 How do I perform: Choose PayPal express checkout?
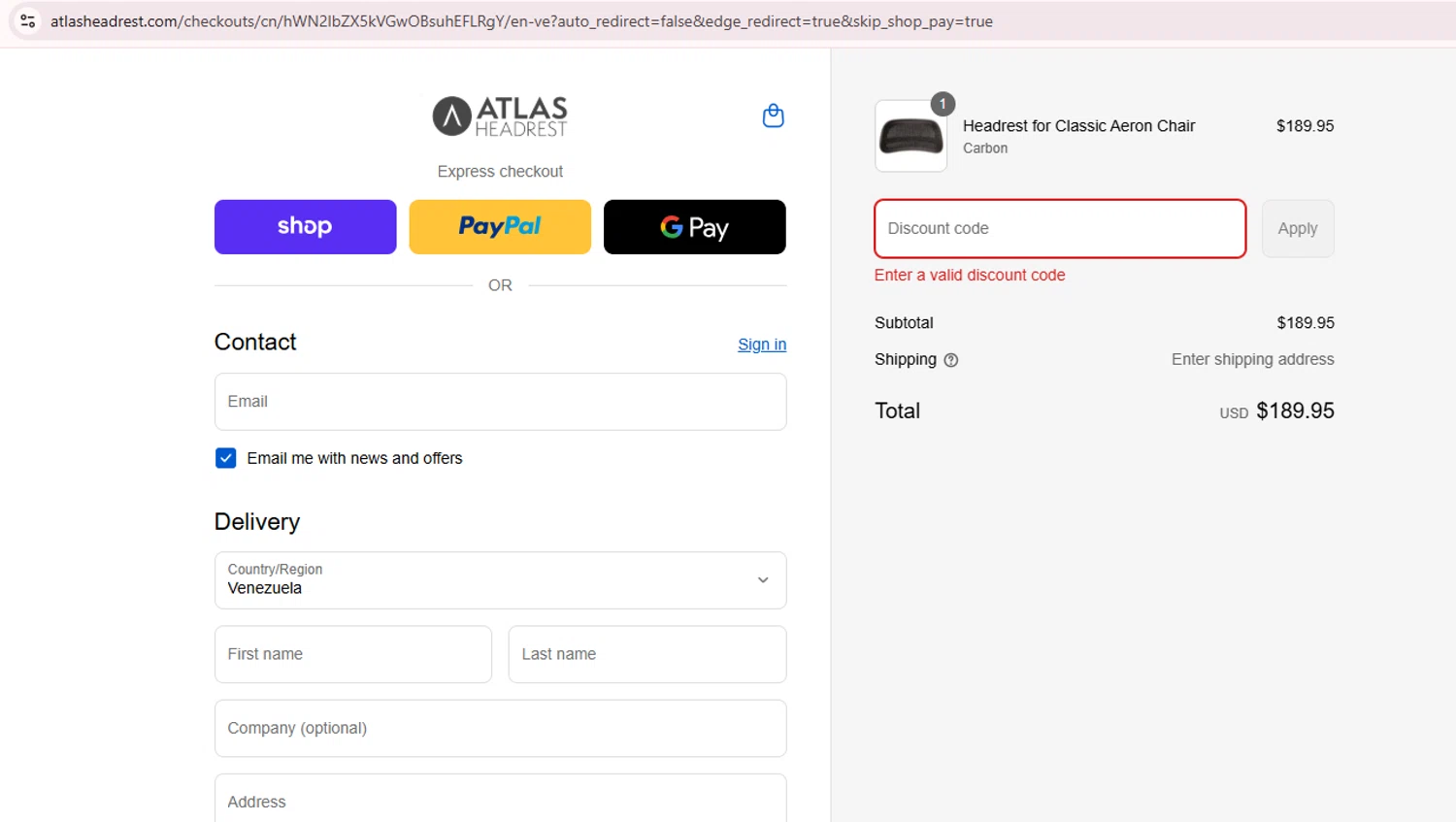point(500,227)
